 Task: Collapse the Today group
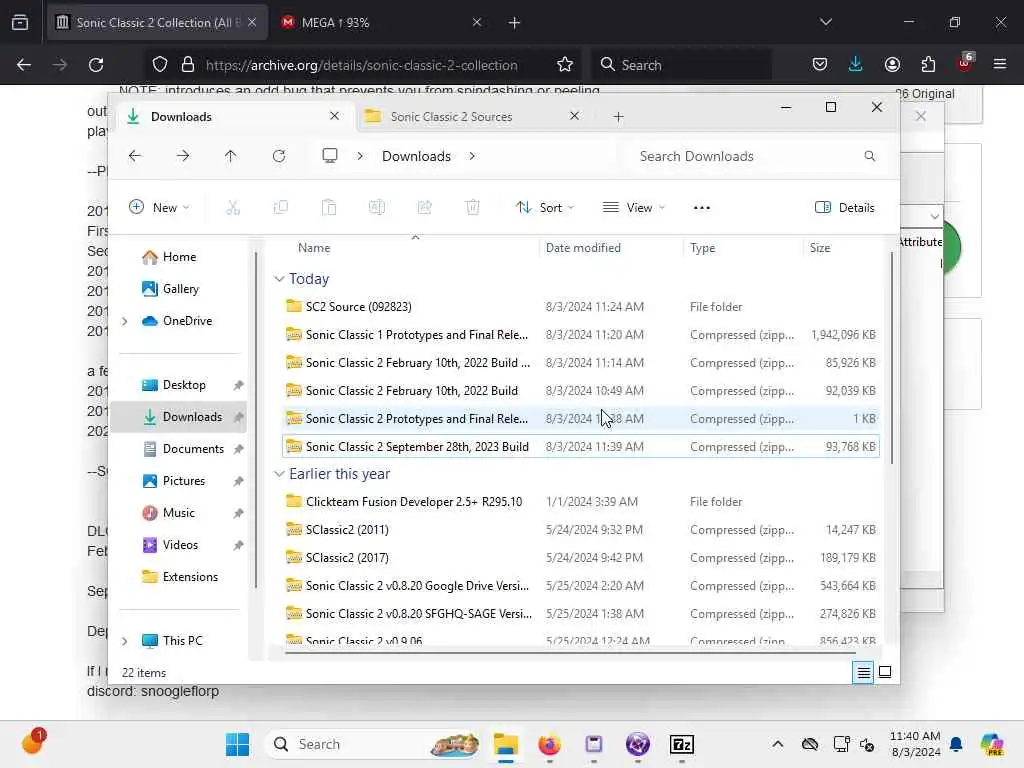coord(279,279)
